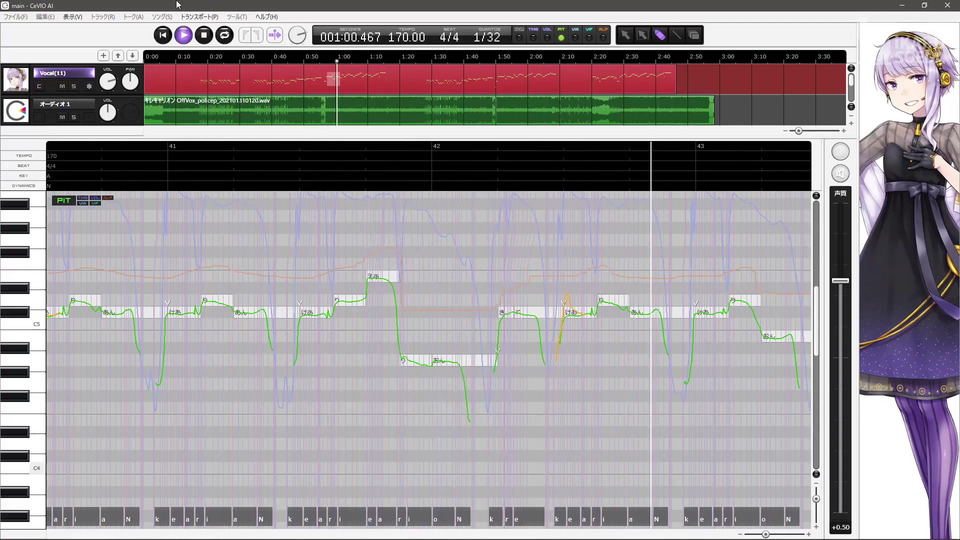Open the ファイル(F) menu
The width and height of the screenshot is (960, 540).
pyautogui.click(x=16, y=17)
